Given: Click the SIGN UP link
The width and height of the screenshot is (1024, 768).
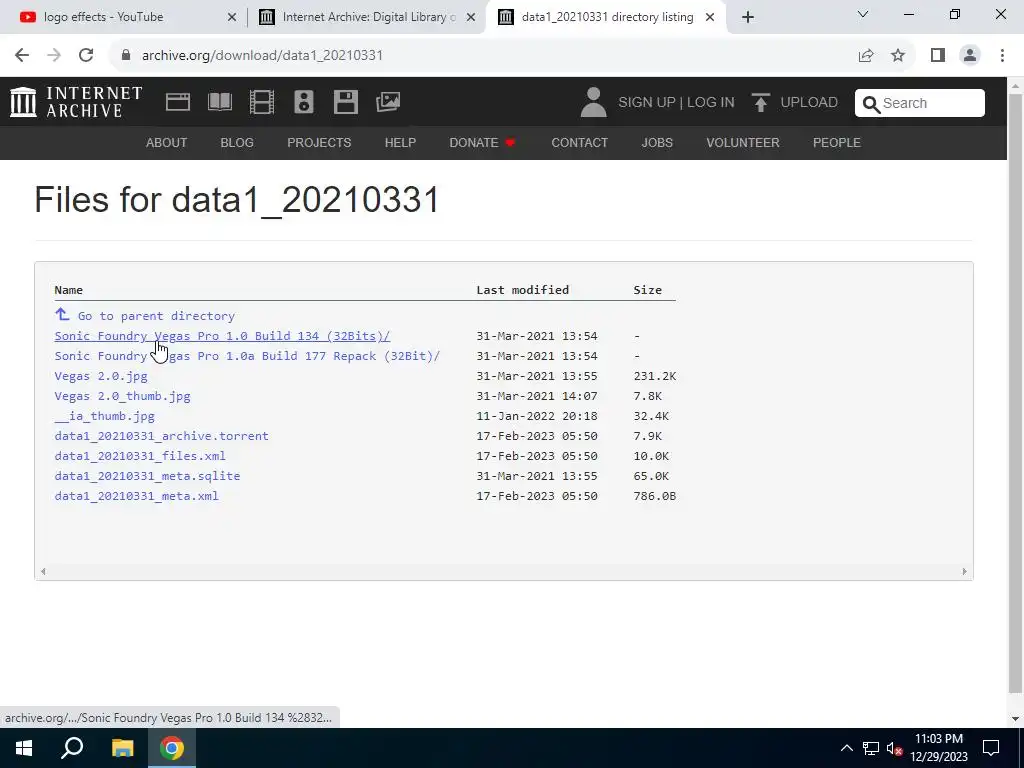Looking at the screenshot, I should pos(647,103).
